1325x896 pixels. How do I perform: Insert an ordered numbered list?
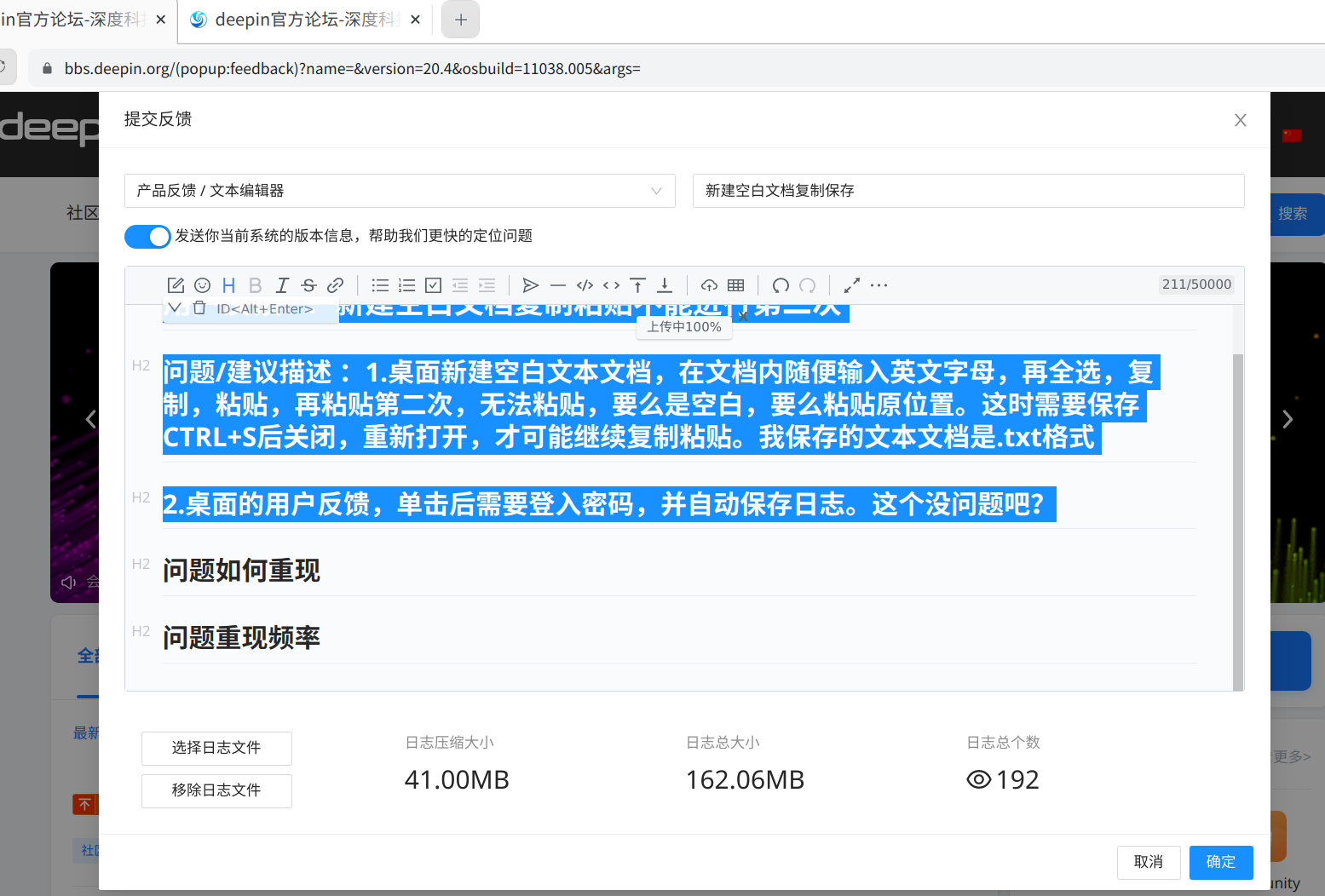coord(406,285)
